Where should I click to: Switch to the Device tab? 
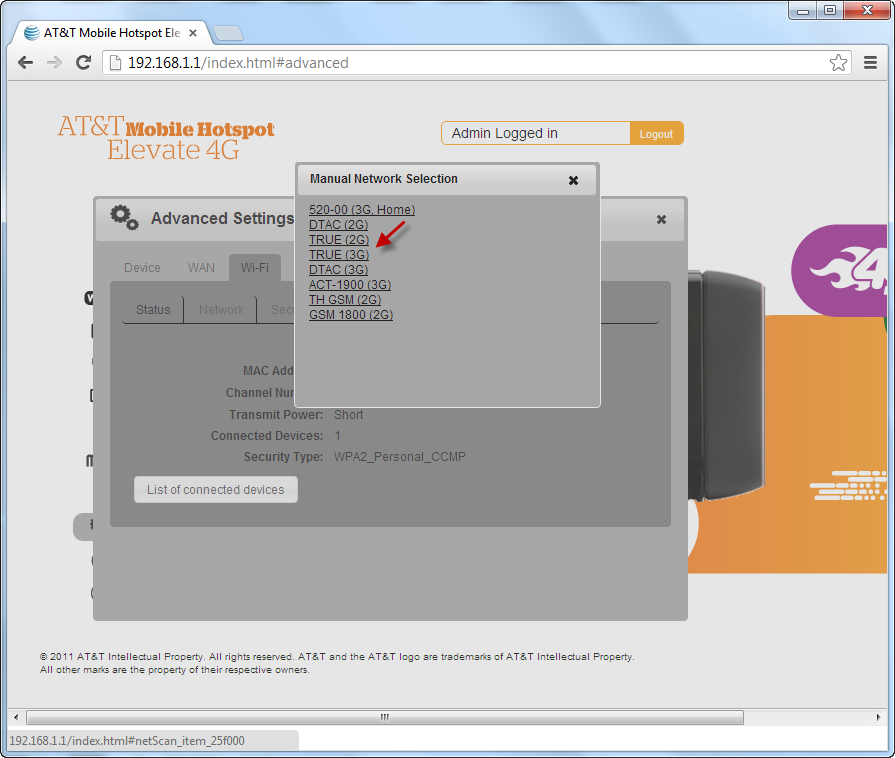pyautogui.click(x=142, y=268)
